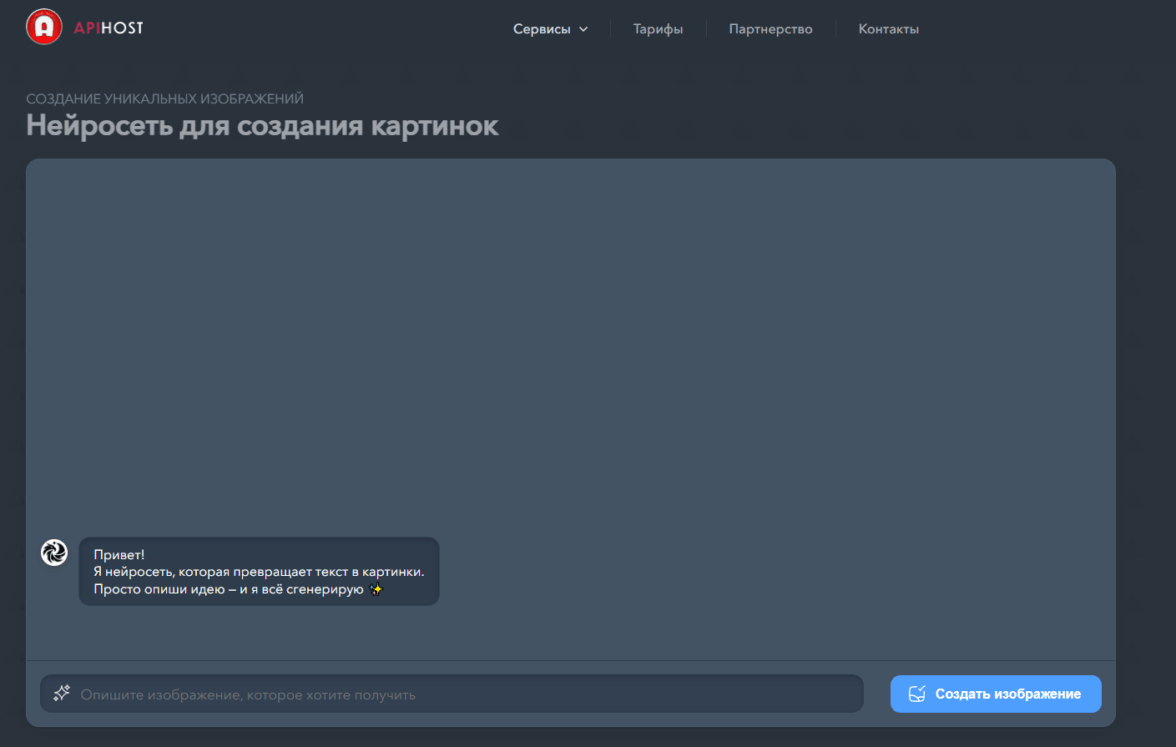This screenshot has height=747, width=1176.
Task: Click the red APIHOST logo icon
Action: pos(43,27)
